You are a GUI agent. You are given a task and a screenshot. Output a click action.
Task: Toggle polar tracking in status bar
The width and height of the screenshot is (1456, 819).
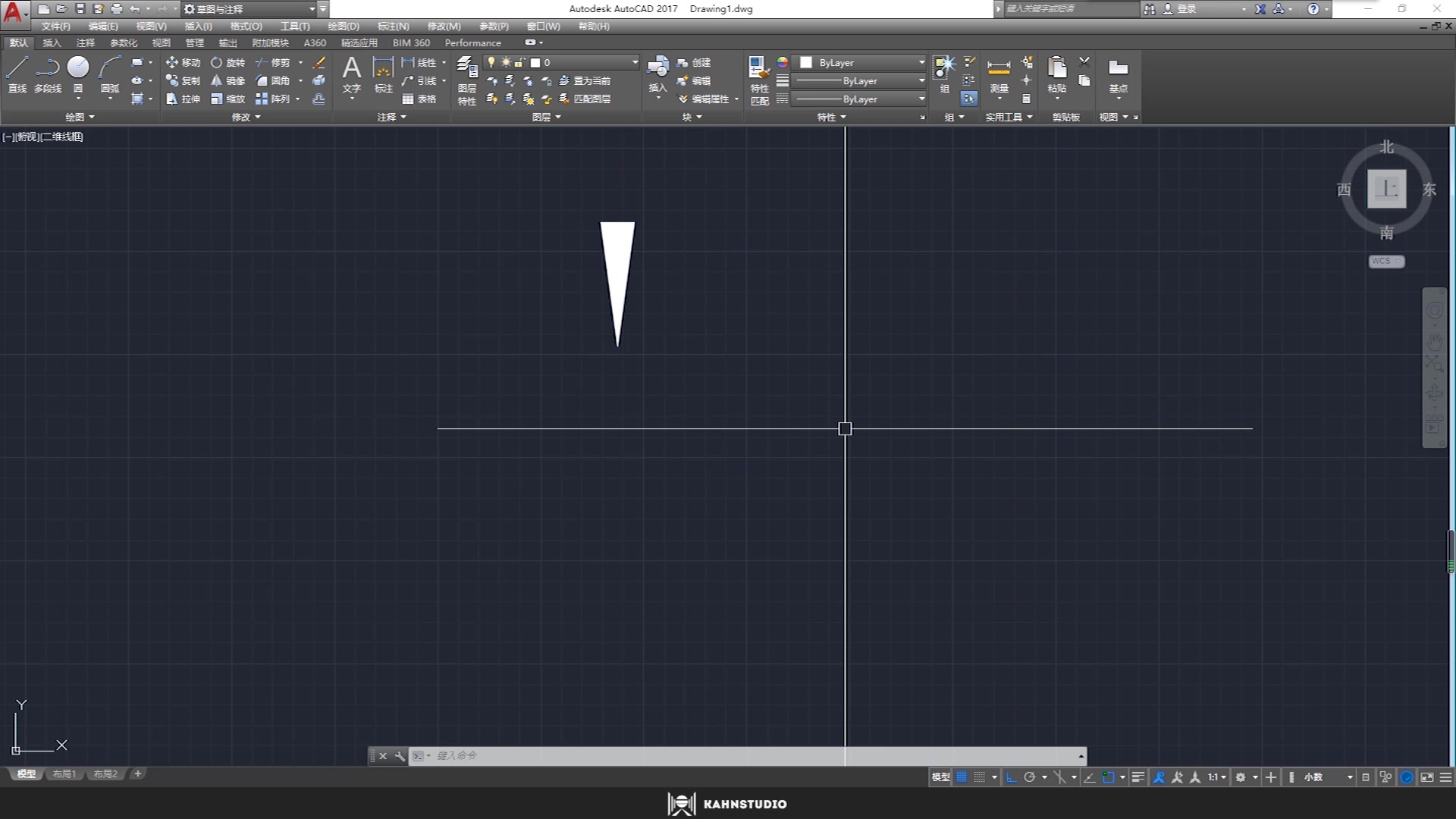click(1029, 777)
